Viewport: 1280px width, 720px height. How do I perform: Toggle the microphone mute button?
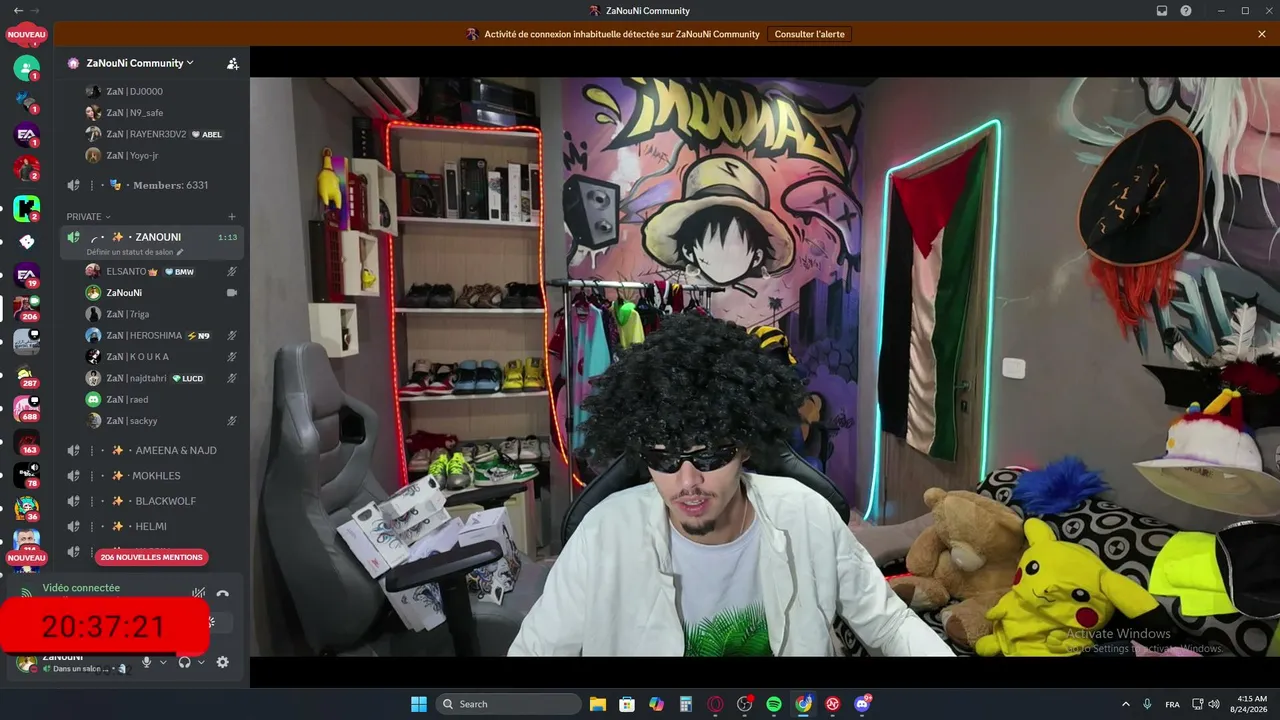point(146,662)
